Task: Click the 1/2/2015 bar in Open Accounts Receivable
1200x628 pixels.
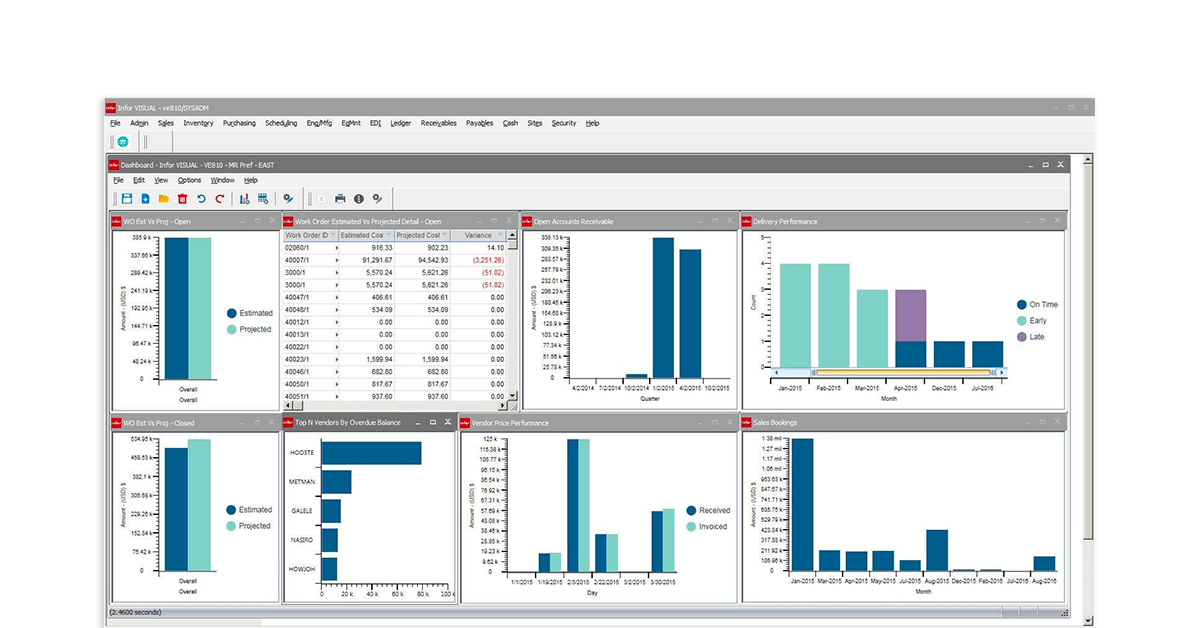Action: (664, 308)
